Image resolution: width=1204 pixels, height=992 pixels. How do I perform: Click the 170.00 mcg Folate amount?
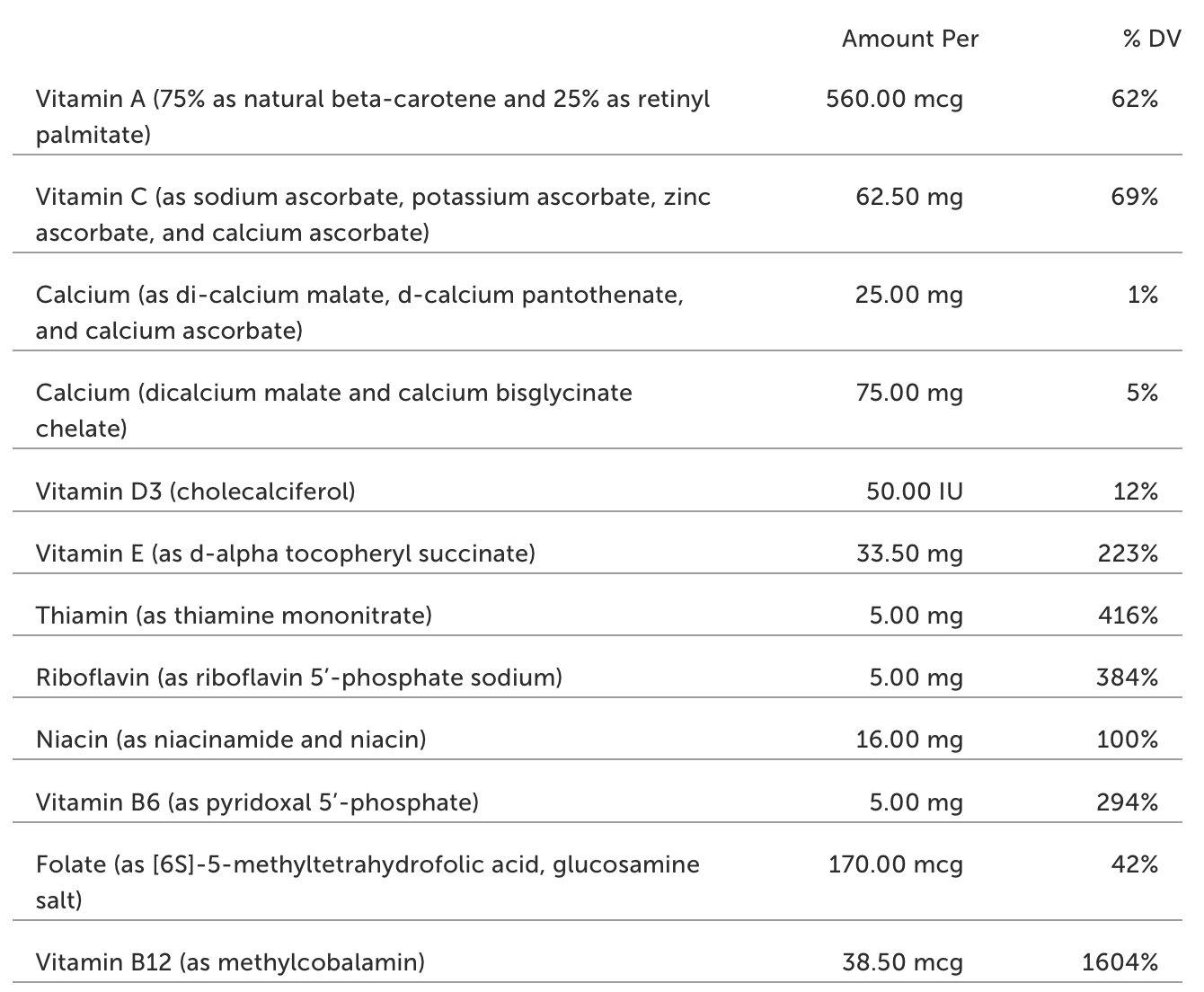(895, 864)
